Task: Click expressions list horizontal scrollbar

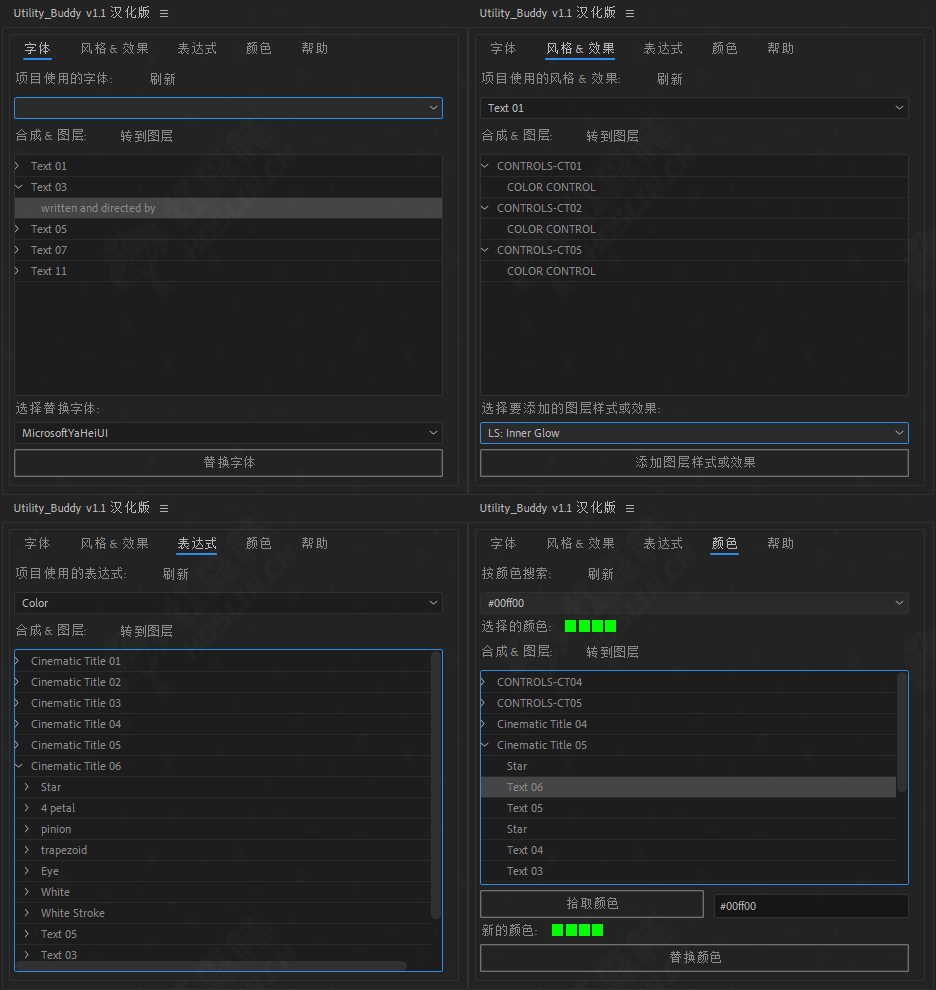Action: (x=212, y=966)
